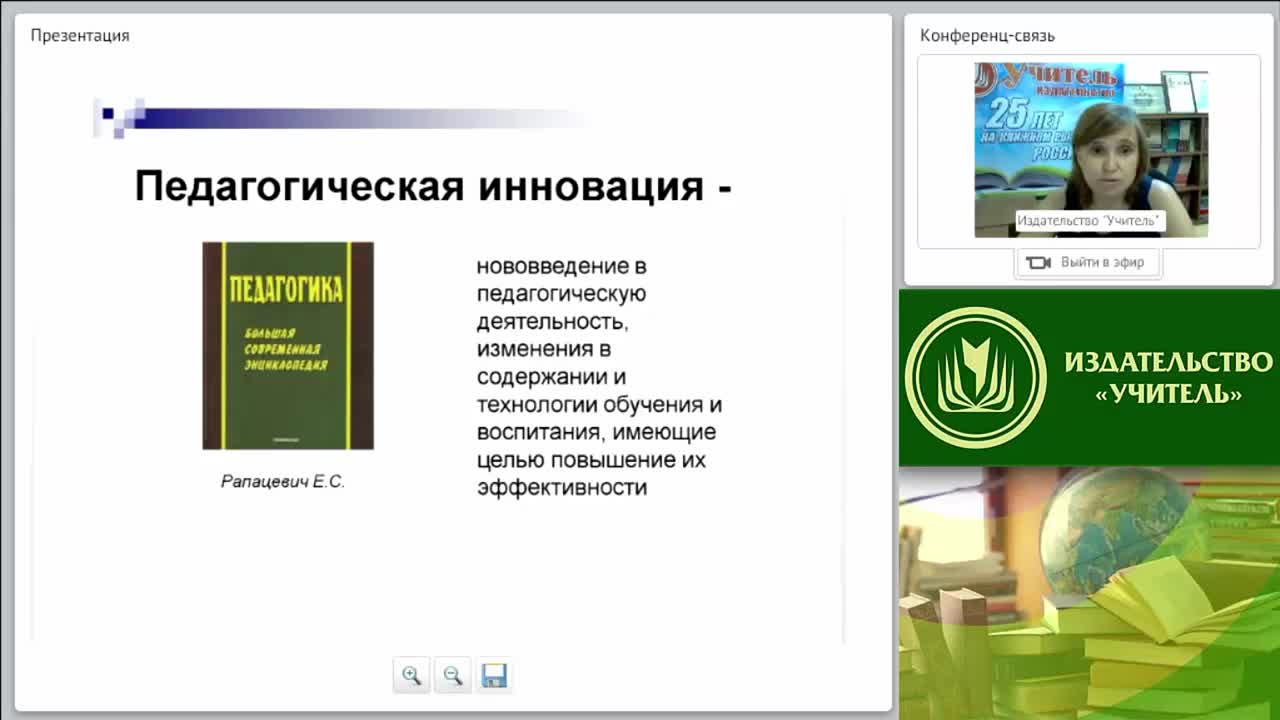The image size is (1280, 720).
Task: Save the presentation with the floppy disk icon
Action: tap(494, 676)
